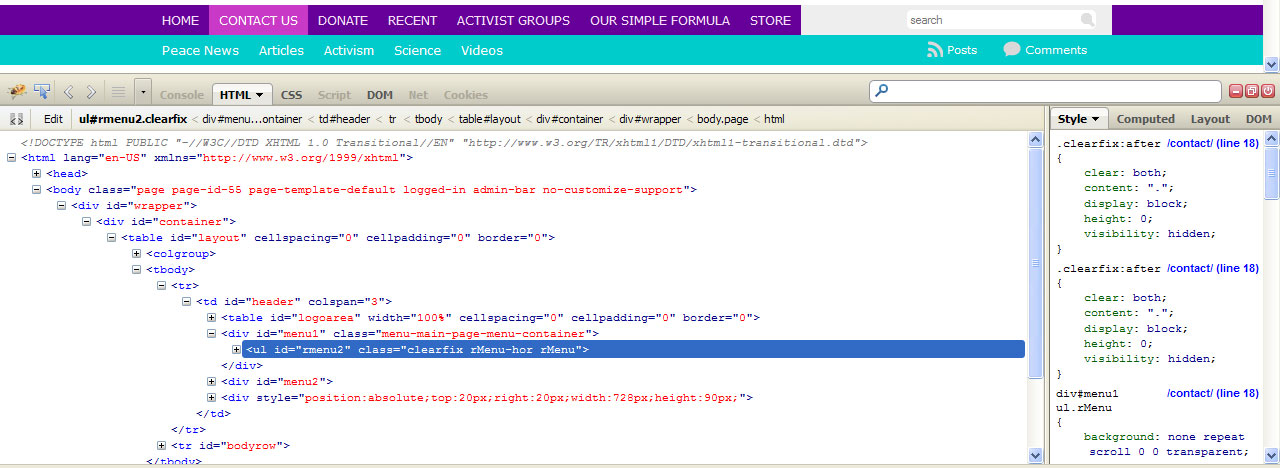Collapse the table id layout node
Viewport: 1280px width, 468px height.
[112, 238]
